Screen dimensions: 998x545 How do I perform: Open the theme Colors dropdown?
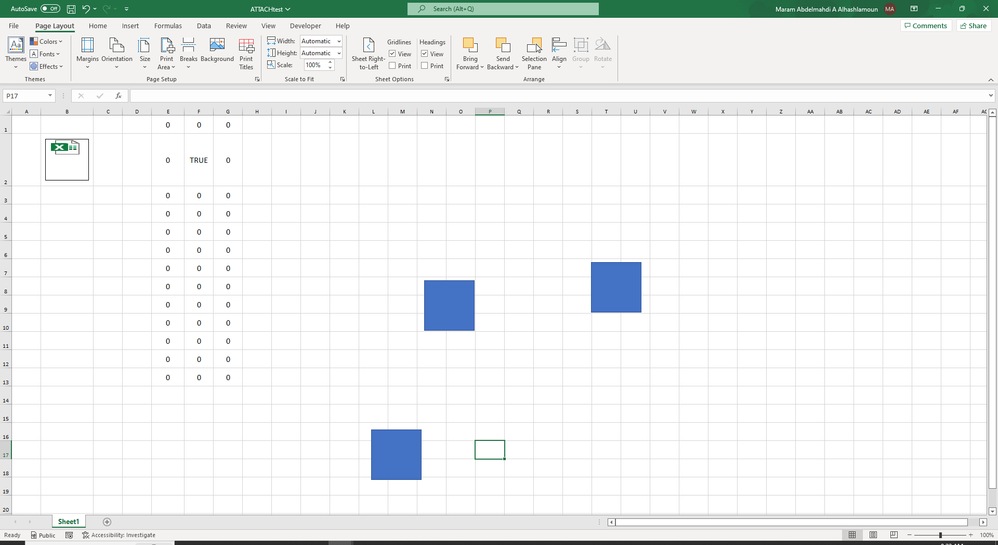point(46,41)
